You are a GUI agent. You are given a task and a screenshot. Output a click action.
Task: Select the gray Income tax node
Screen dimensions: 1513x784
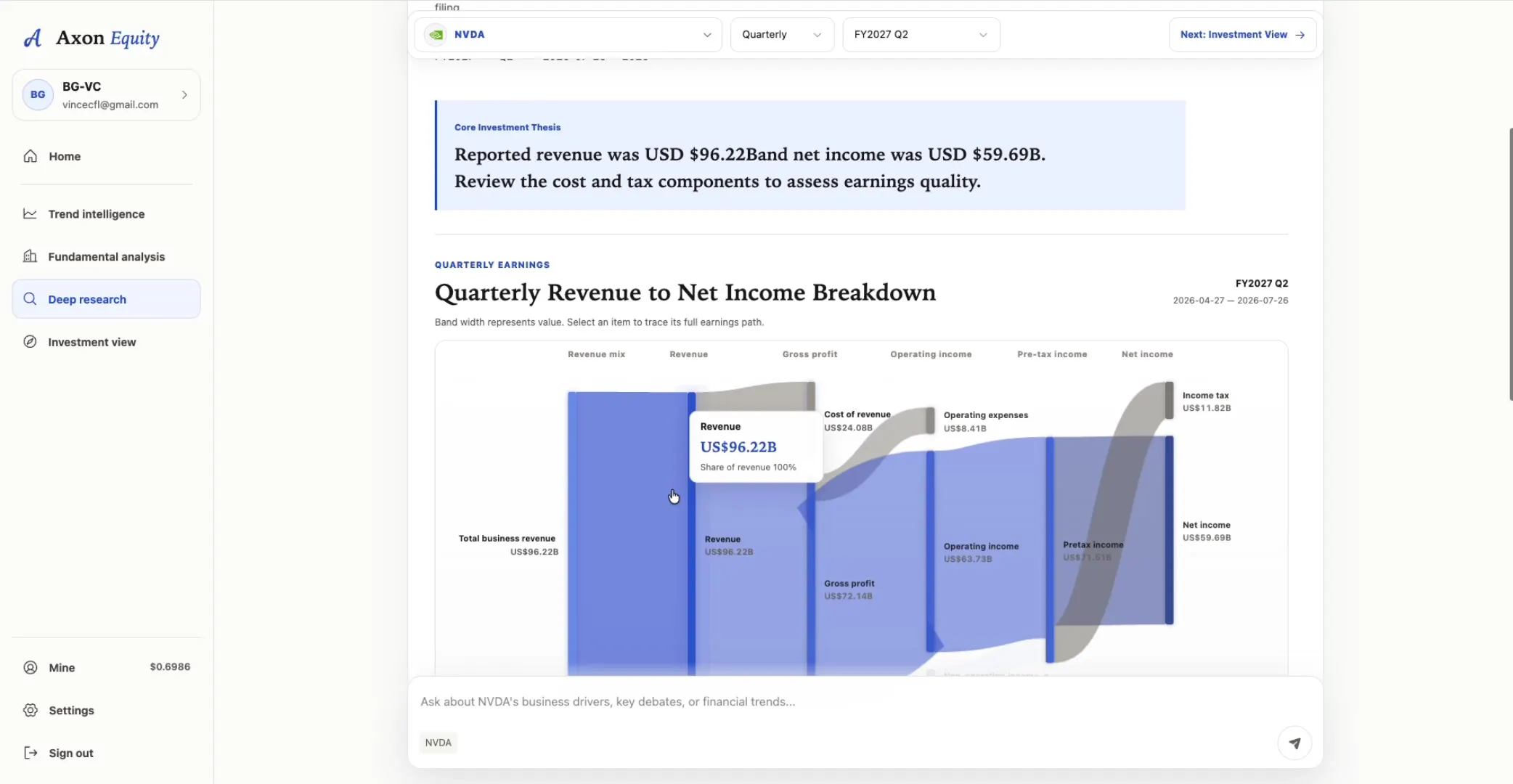click(1169, 400)
